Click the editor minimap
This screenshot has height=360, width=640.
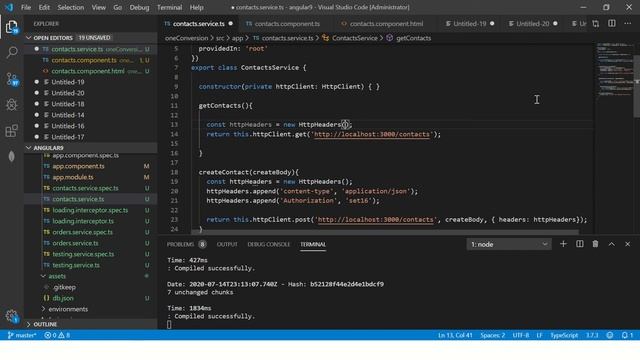point(614,69)
